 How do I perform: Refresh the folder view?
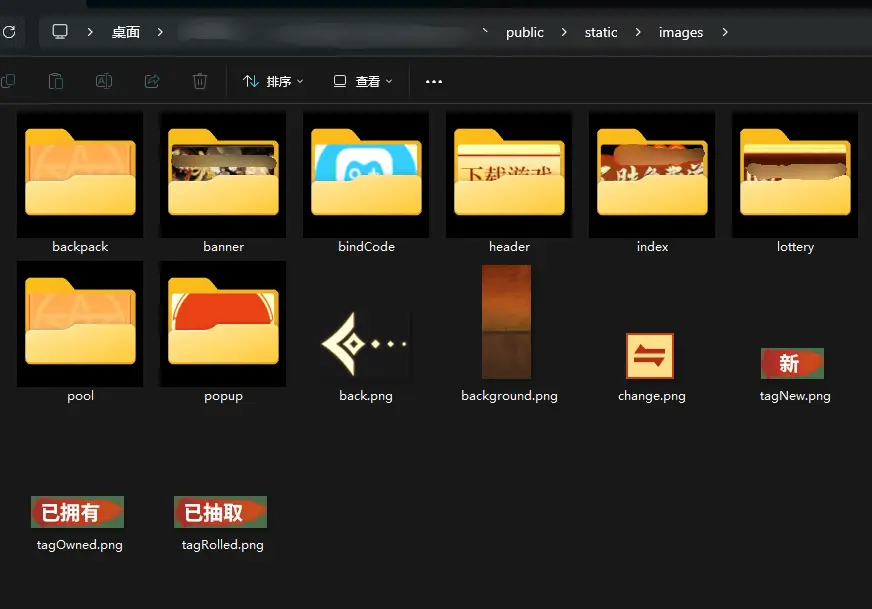[x=8, y=32]
